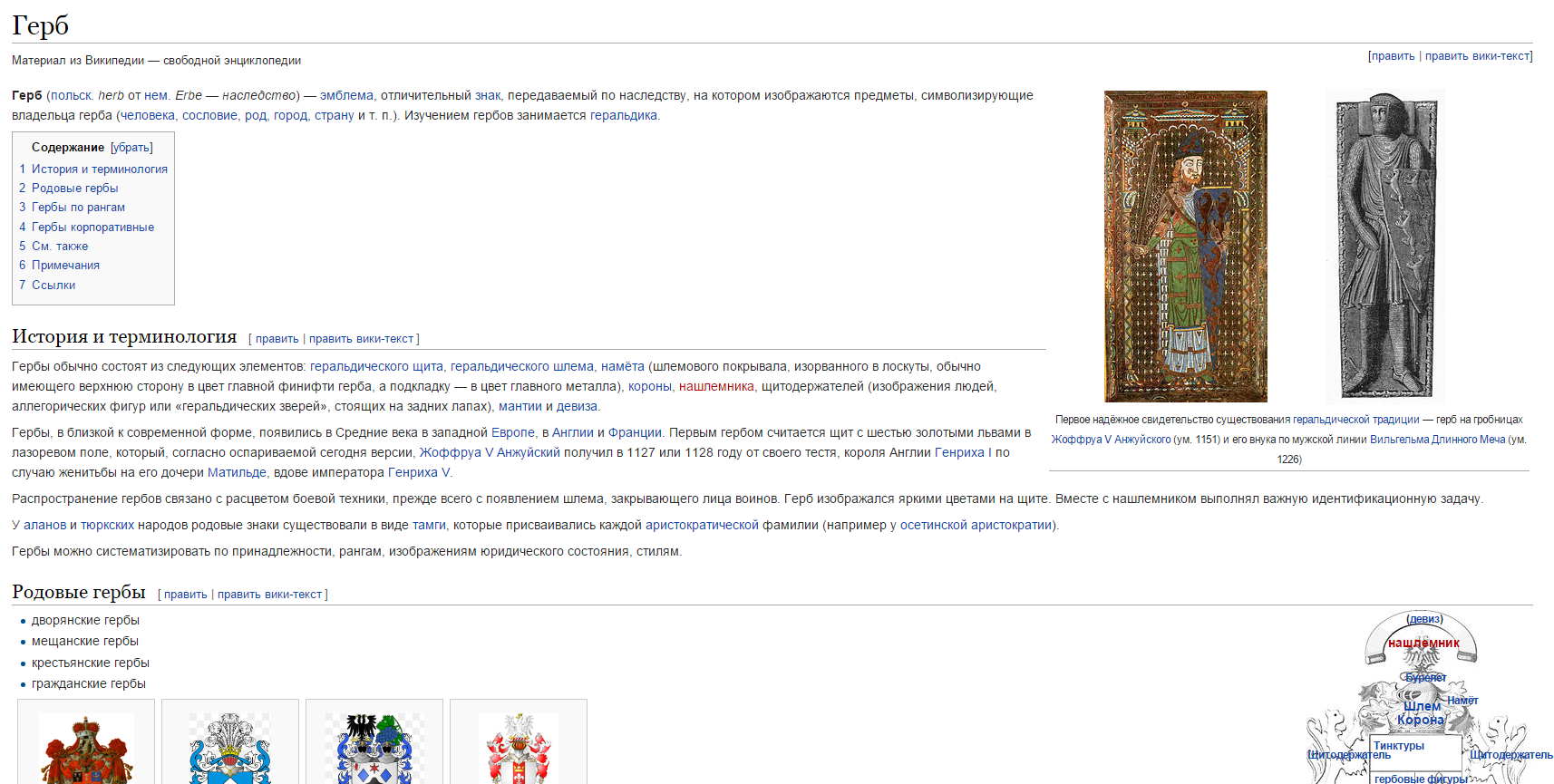Image resolution: width=1554 pixels, height=784 pixels.
Task: Edit the 'Родовые гербы' section via 'править'
Action: point(185,595)
